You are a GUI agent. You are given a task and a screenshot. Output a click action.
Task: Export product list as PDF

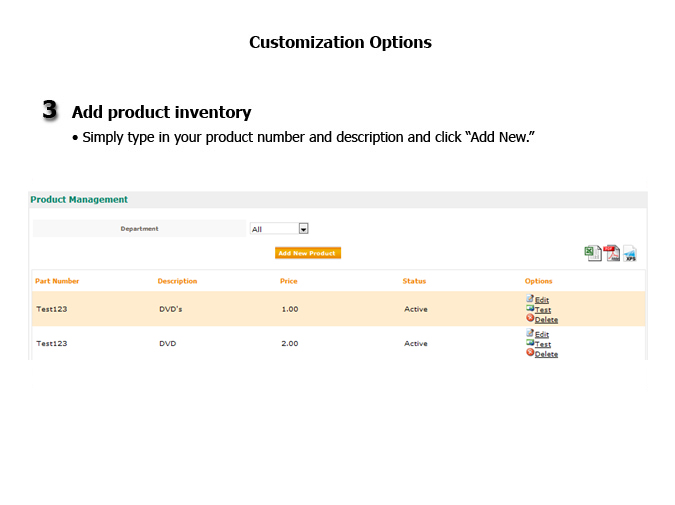(611, 254)
